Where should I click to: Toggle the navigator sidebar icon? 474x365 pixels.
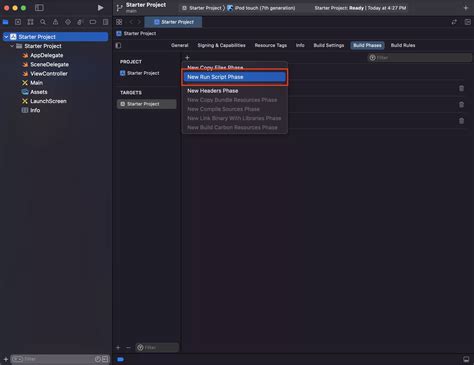pyautogui.click(x=39, y=8)
